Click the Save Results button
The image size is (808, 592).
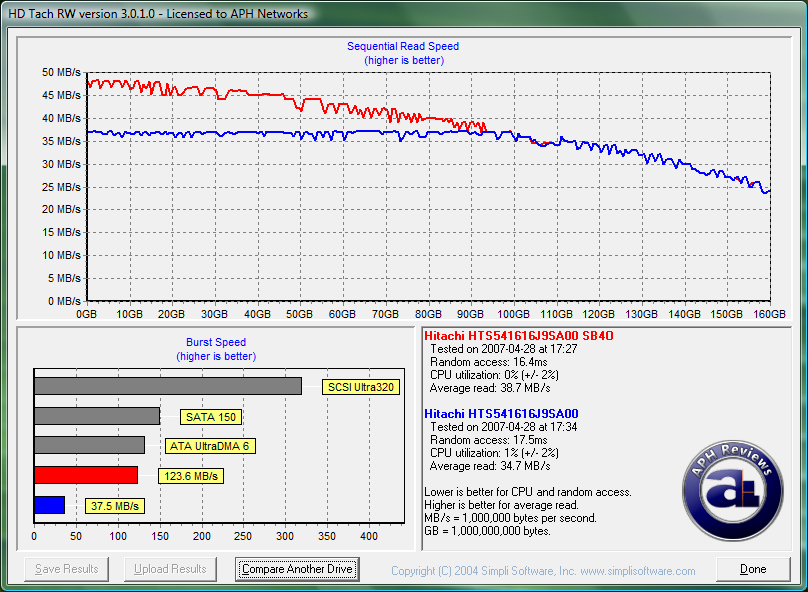(67, 569)
